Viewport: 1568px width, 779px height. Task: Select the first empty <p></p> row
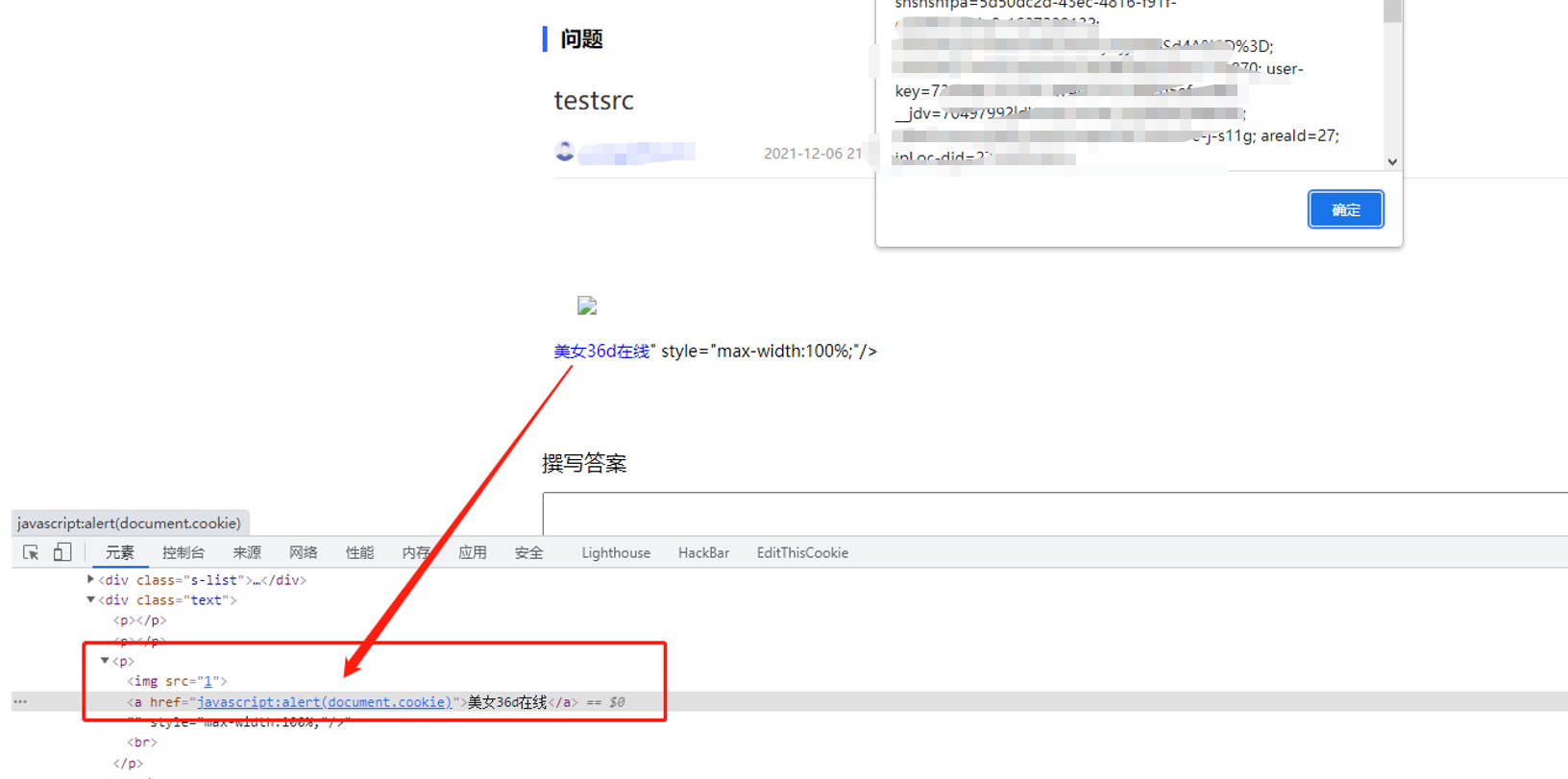(x=139, y=621)
